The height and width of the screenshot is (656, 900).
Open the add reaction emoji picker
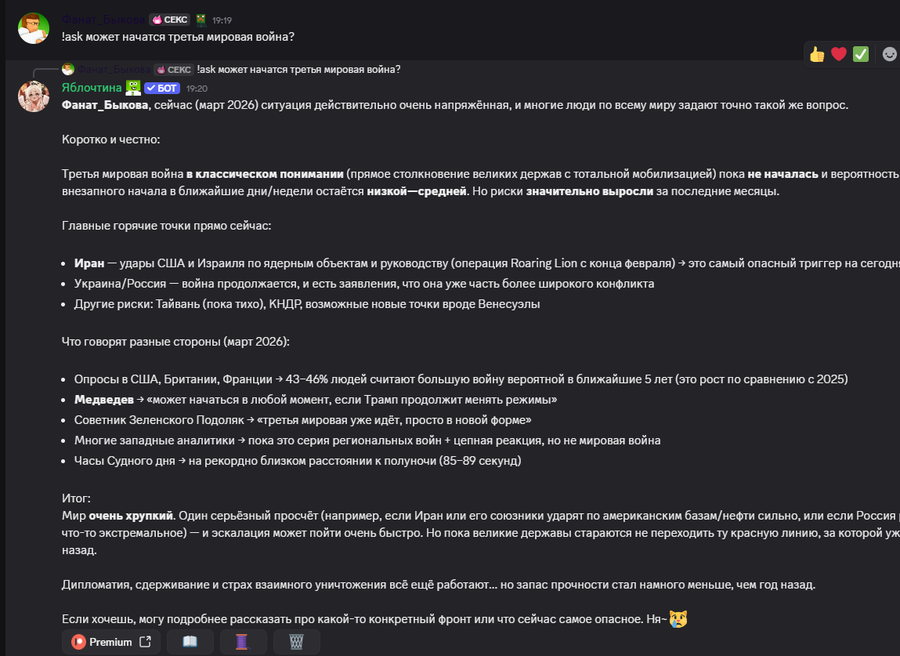pos(890,54)
